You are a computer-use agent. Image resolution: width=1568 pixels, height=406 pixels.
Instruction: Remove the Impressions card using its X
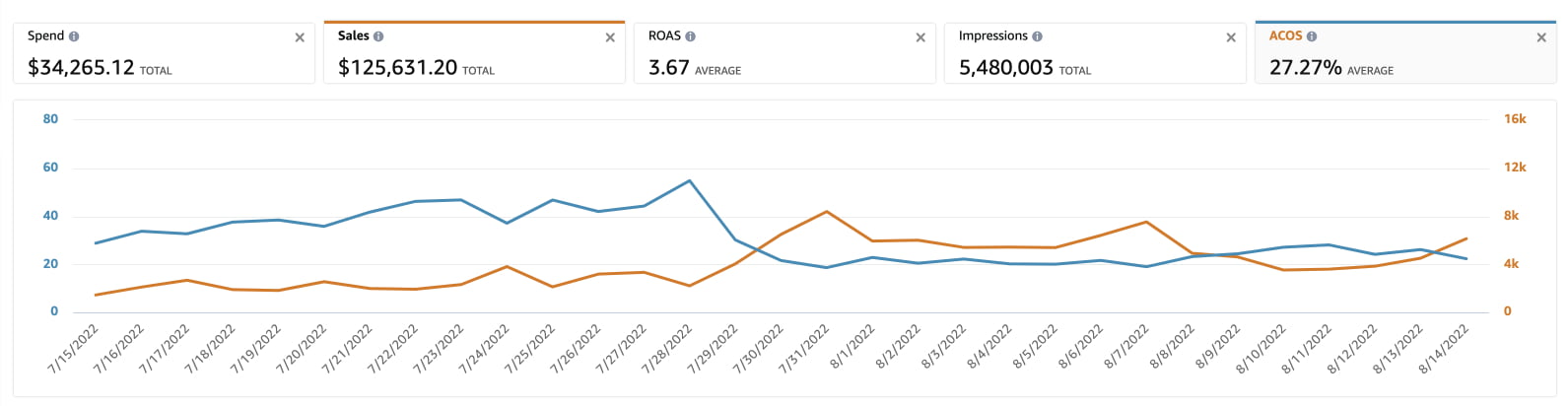[x=1231, y=37]
